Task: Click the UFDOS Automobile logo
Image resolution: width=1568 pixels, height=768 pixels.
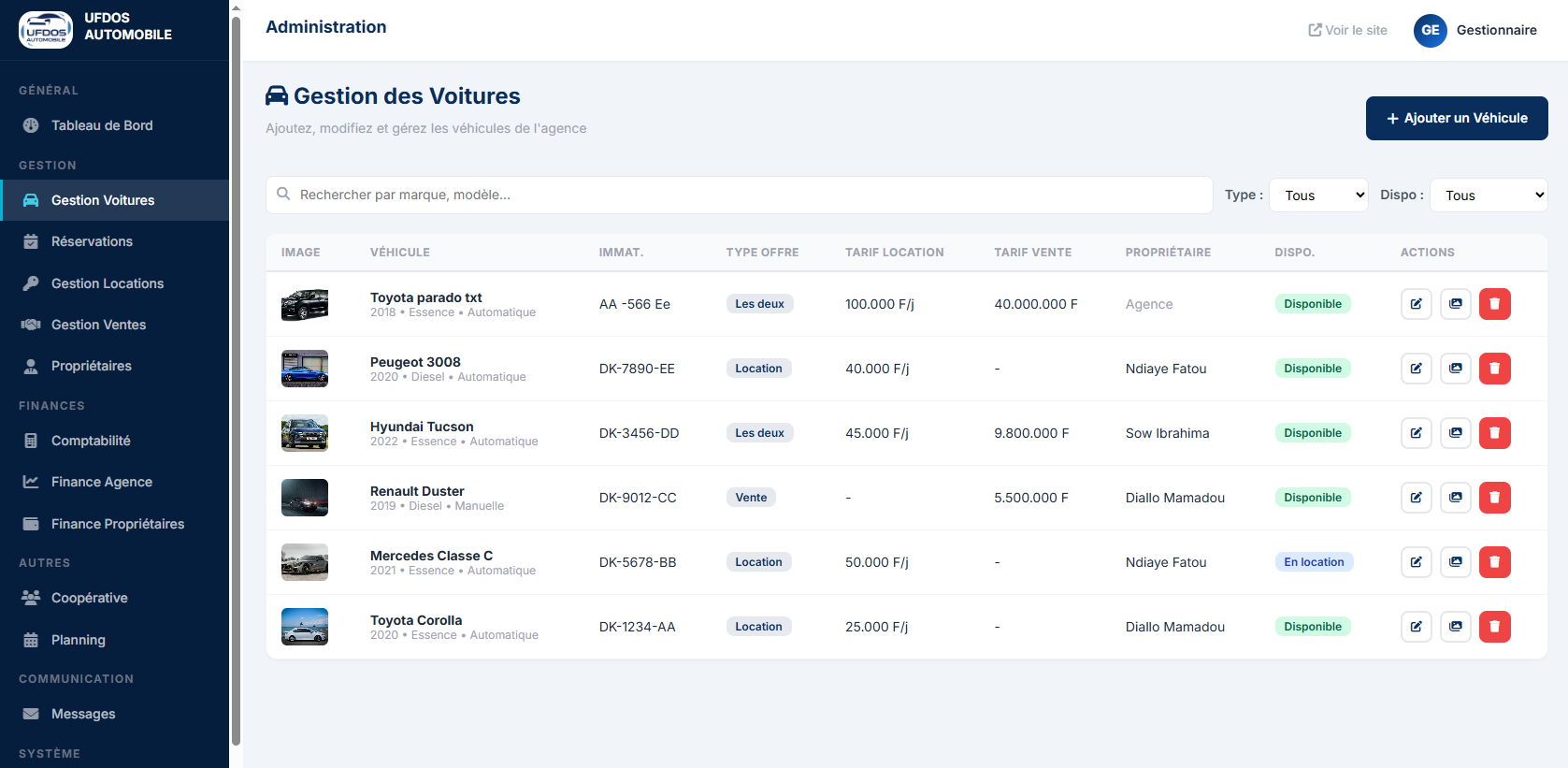Action: pos(46,30)
